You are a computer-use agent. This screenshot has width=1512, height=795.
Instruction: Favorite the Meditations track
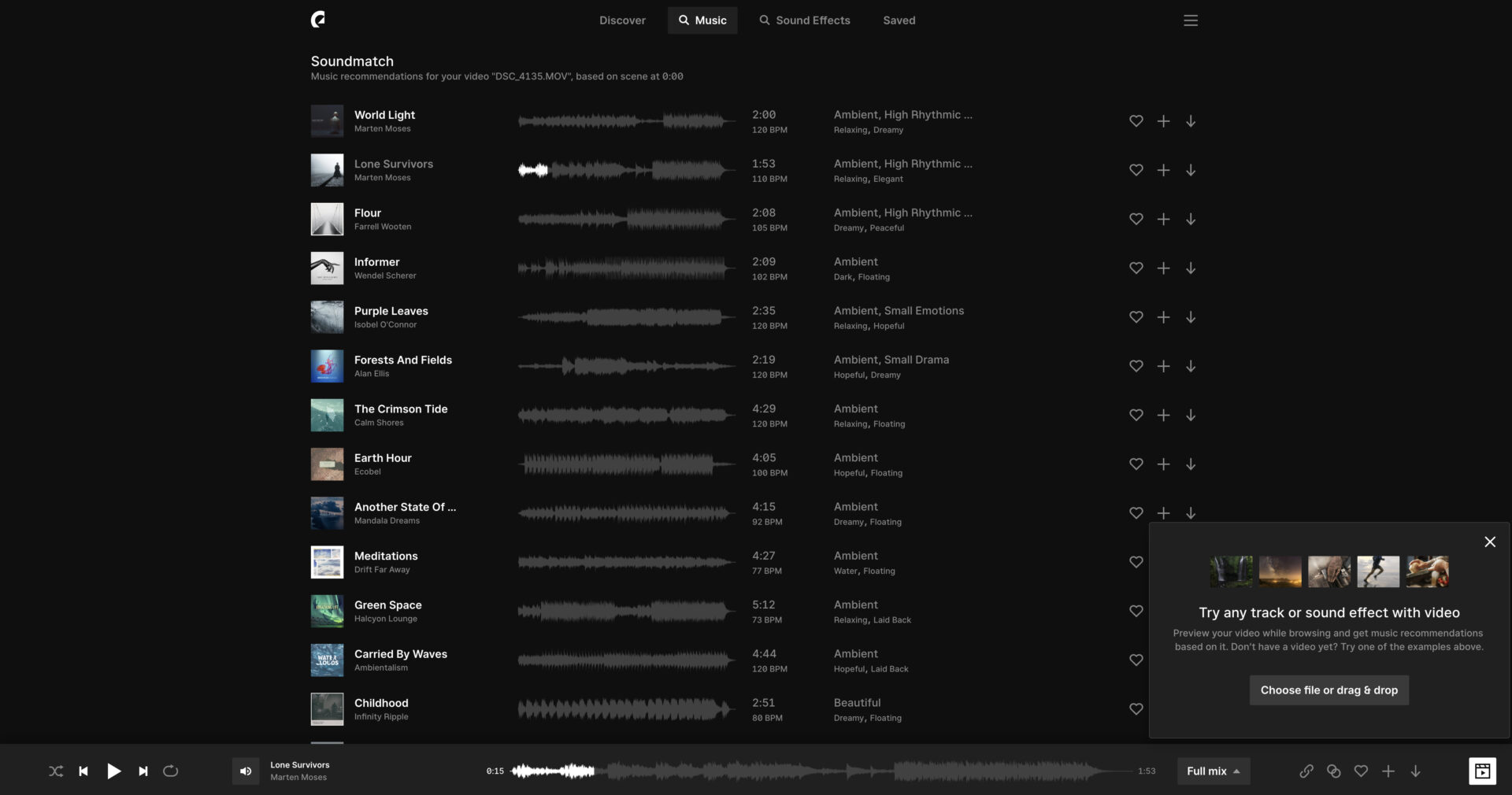(1136, 562)
